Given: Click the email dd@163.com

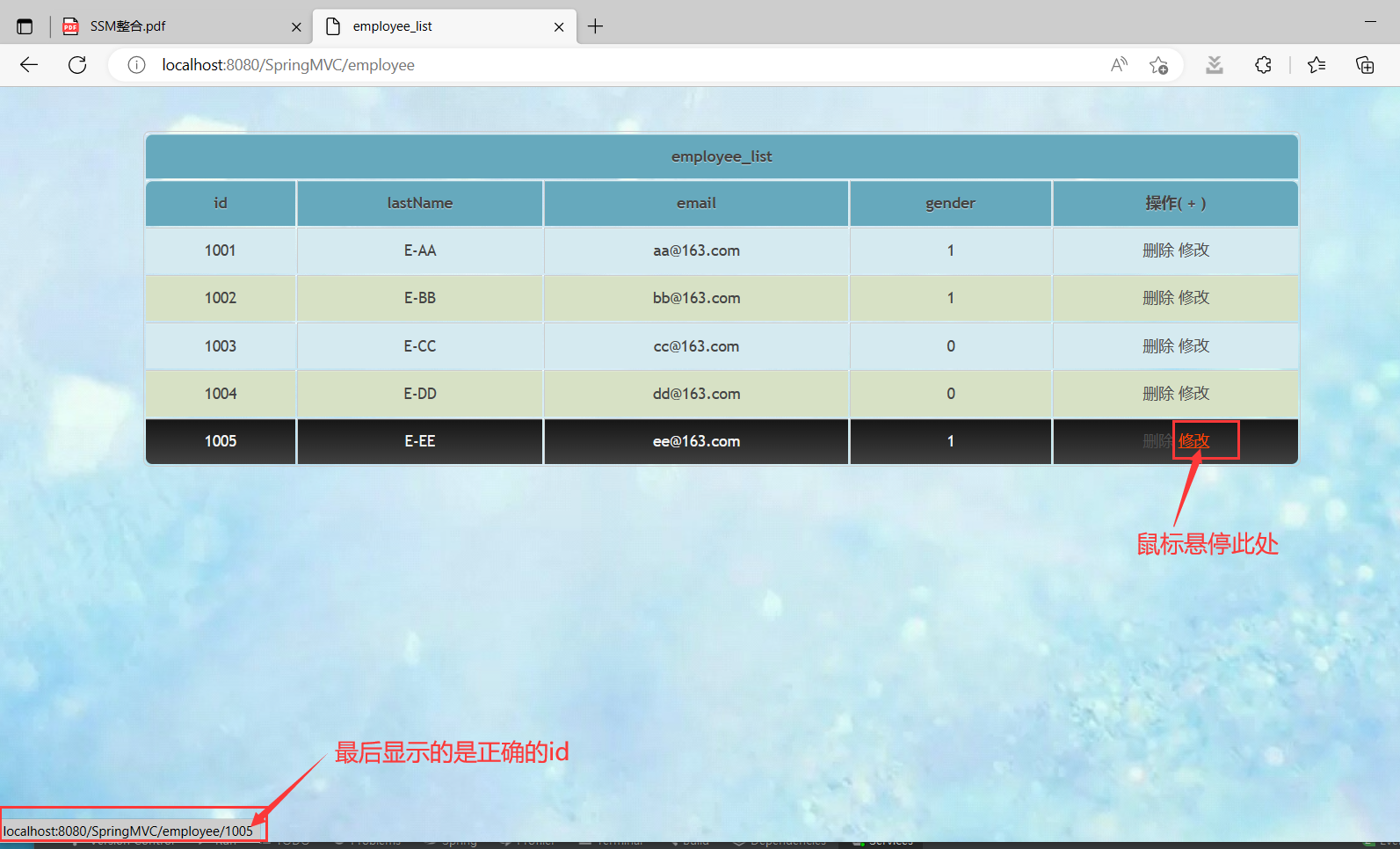Looking at the screenshot, I should tap(696, 394).
